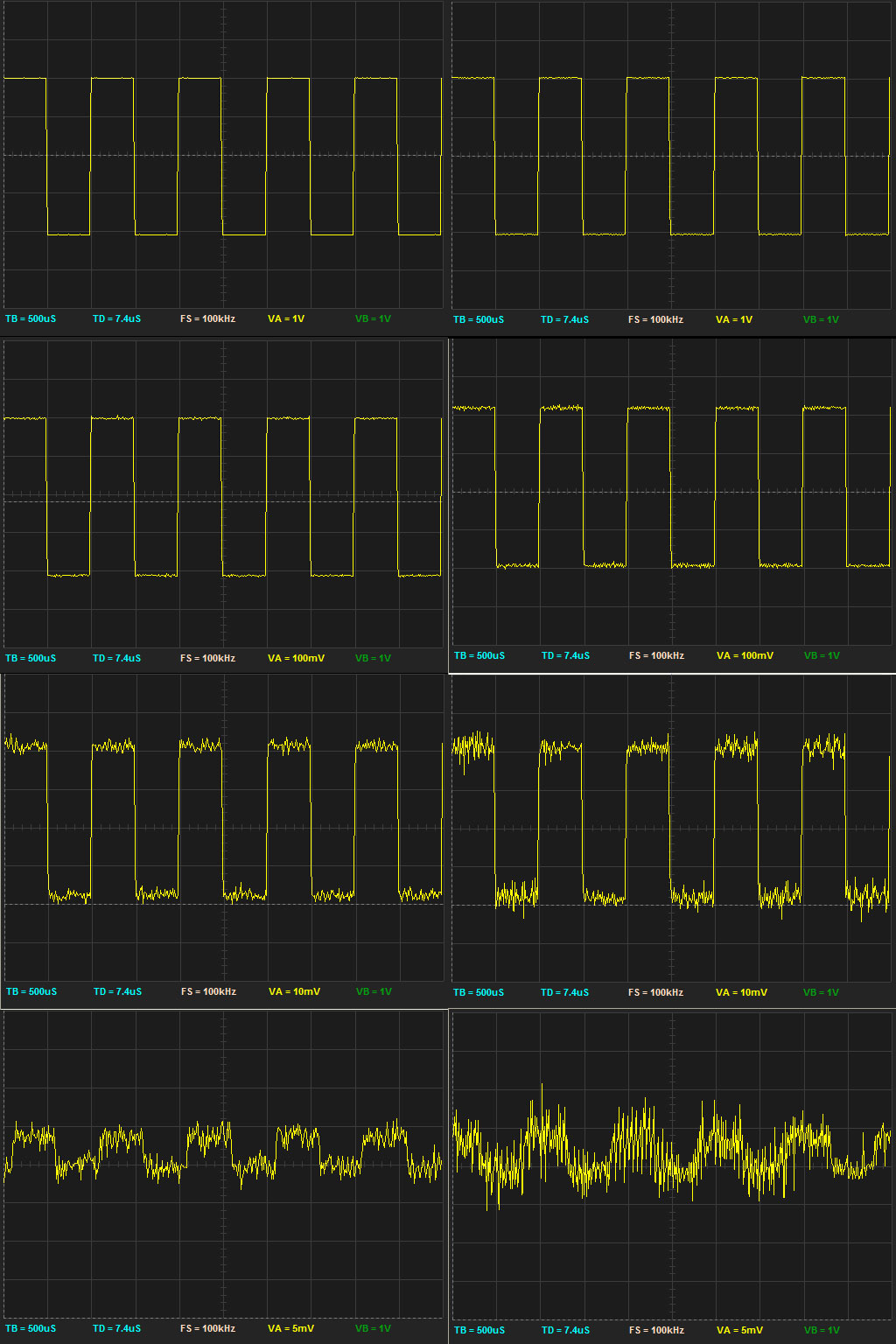896x1344 pixels.
Task: Click FS = 100kHz in left VA = 10mV panel
Action: pyautogui.click(x=208, y=991)
